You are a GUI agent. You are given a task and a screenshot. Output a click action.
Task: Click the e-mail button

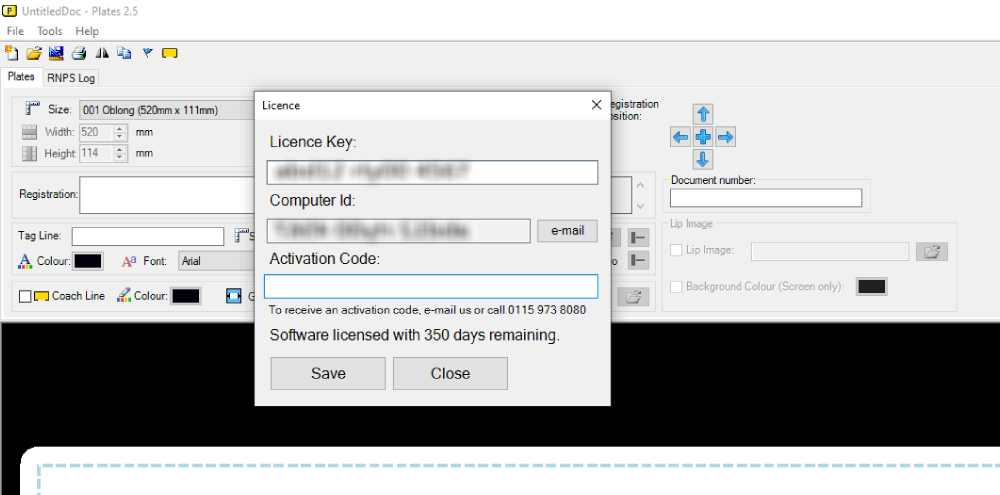tap(567, 231)
